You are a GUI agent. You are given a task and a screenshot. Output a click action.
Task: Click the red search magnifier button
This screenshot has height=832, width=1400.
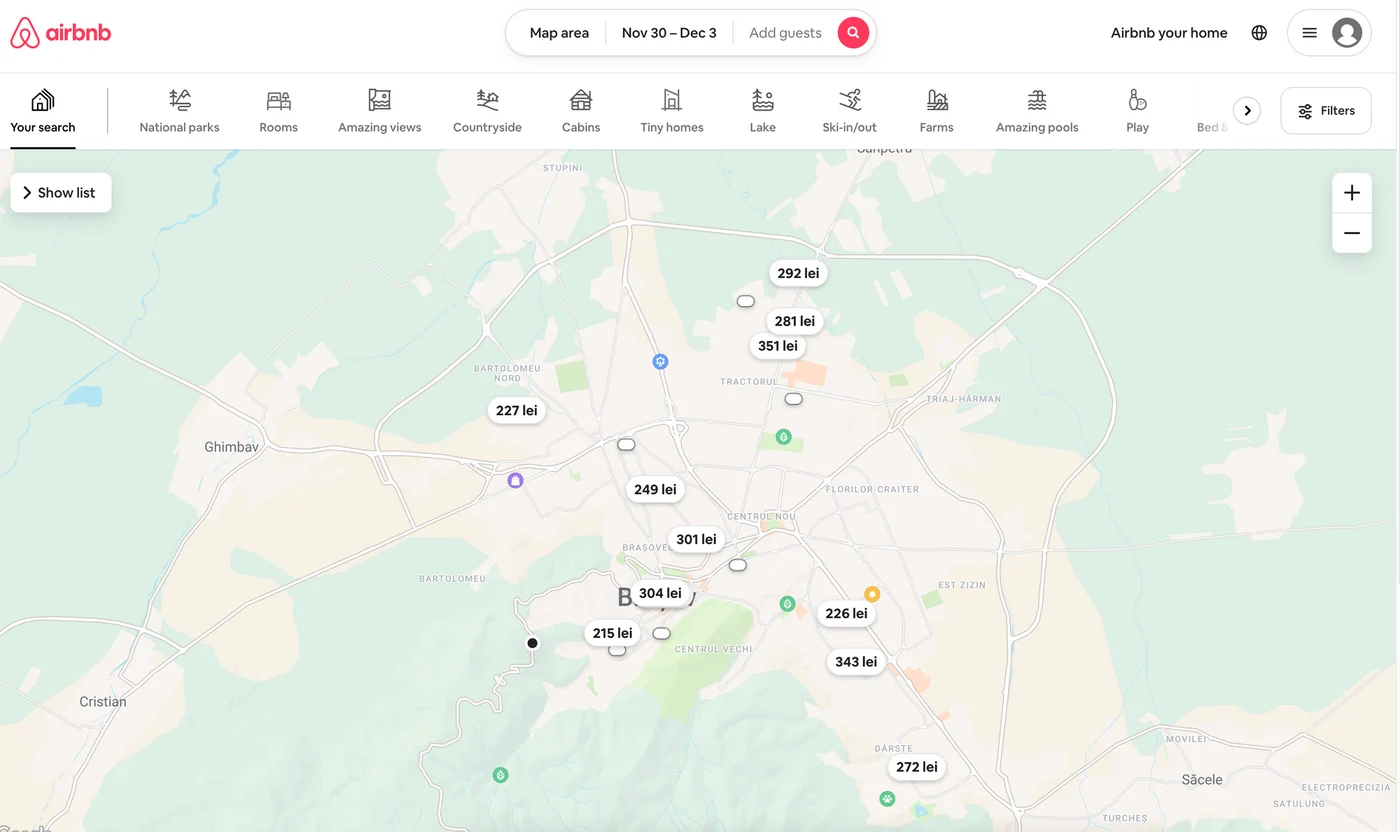point(853,33)
